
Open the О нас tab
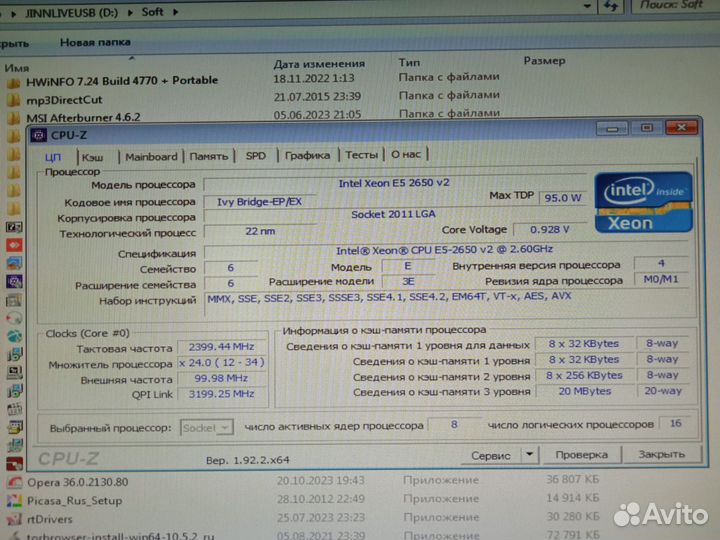405,154
